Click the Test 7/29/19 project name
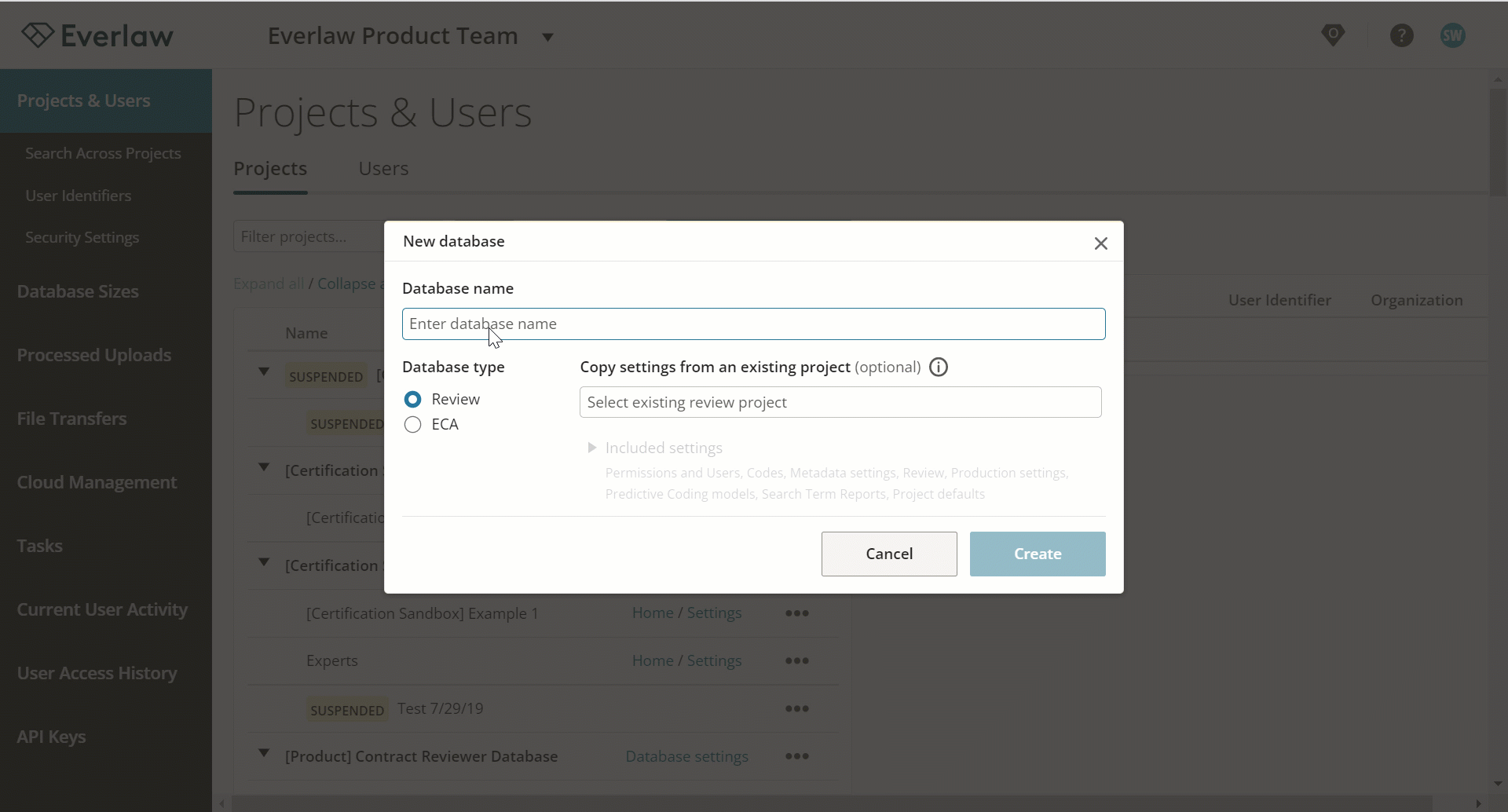Screen dimensions: 1508x812 coord(440,708)
